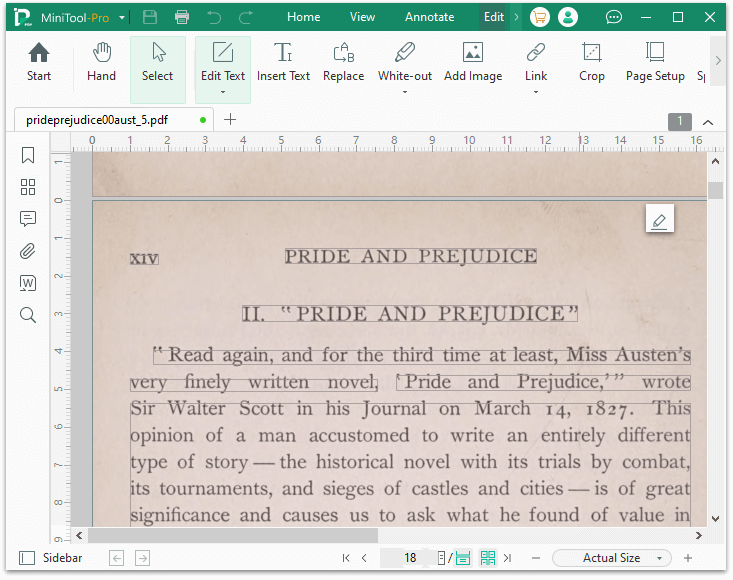Click the page count badge showing 1
Viewport: 733px width, 580px height.
[x=680, y=122]
